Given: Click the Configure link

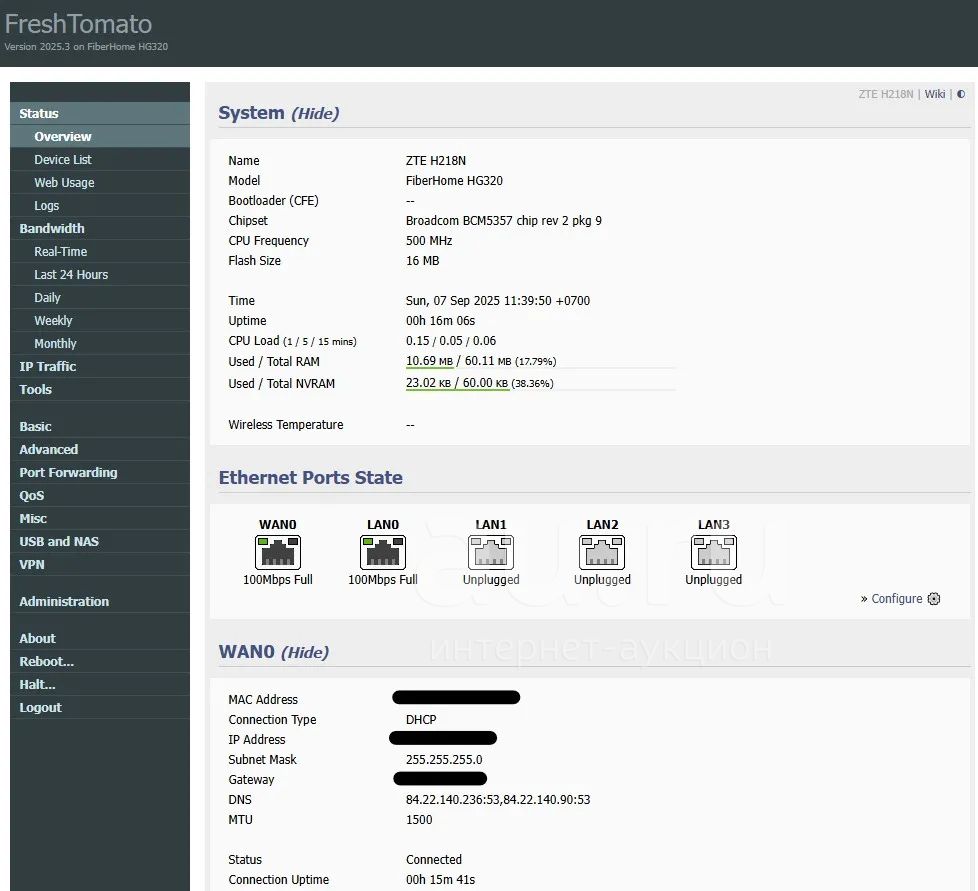Looking at the screenshot, I should 896,599.
